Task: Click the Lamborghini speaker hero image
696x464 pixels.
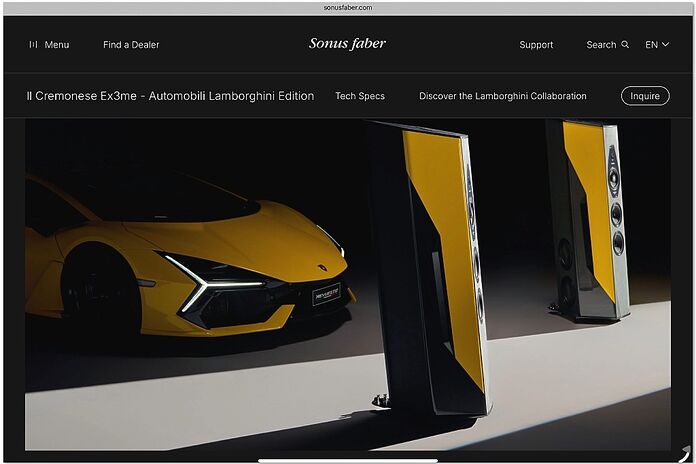Action: 348,285
